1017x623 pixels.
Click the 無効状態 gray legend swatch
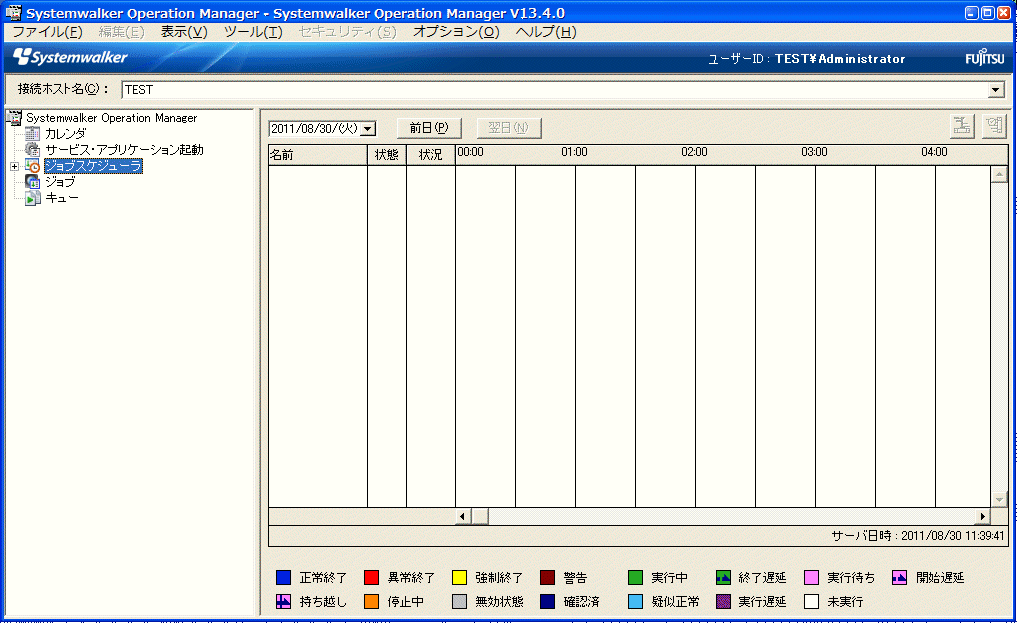click(x=459, y=602)
